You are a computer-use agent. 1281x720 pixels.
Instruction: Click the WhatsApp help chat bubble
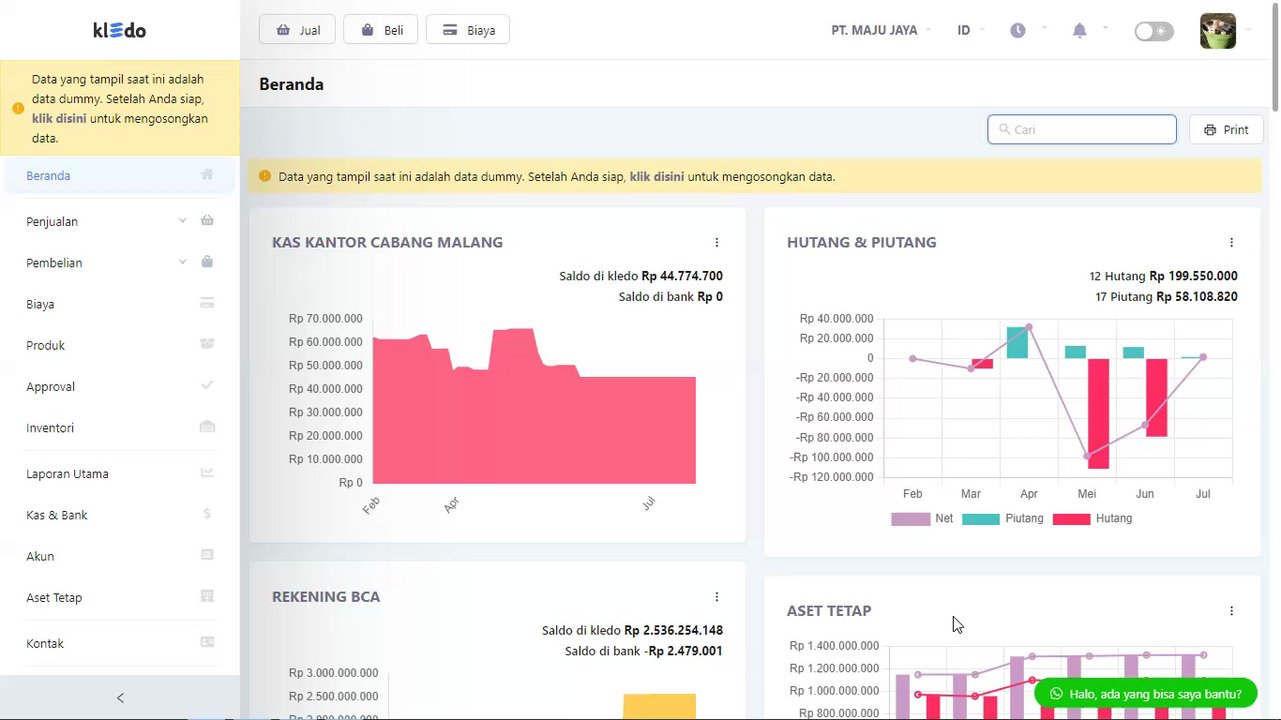click(x=1145, y=693)
